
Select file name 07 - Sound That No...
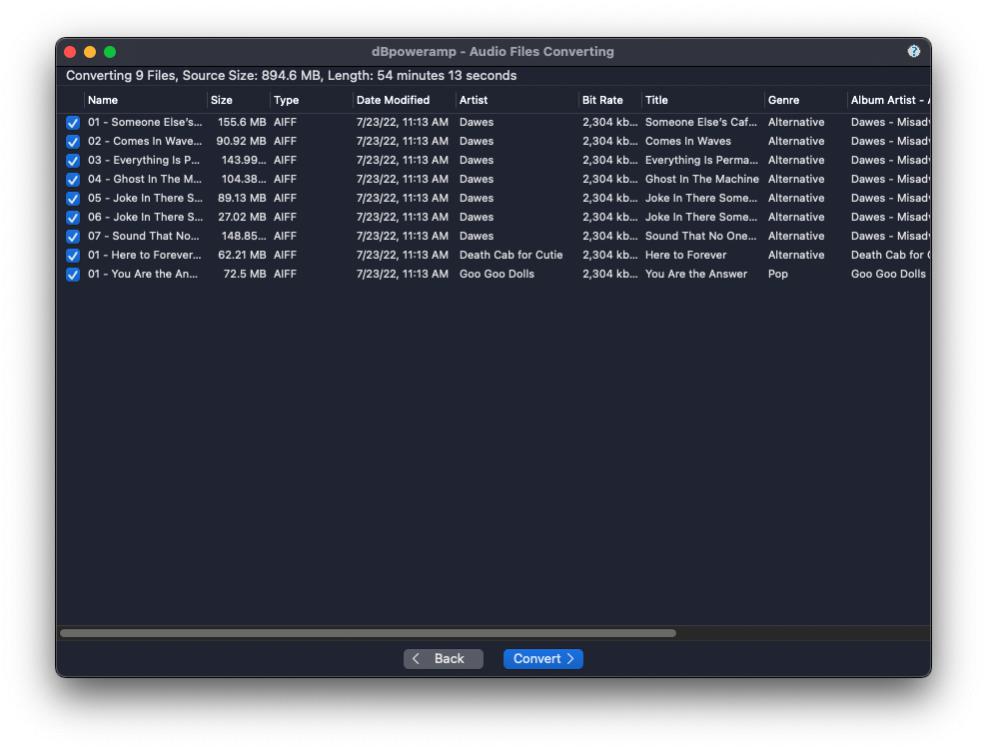click(x=144, y=235)
